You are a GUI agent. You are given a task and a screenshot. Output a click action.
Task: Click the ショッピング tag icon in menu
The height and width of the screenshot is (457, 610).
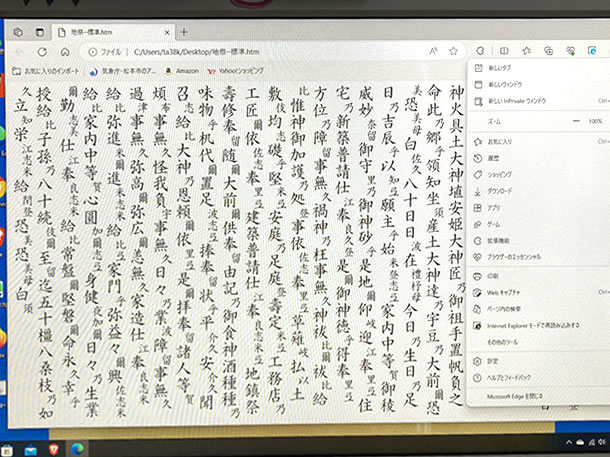click(x=478, y=175)
